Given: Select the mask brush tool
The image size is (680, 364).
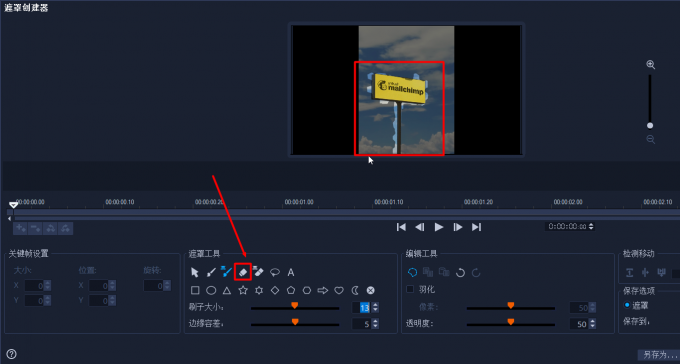Looking at the screenshot, I should coord(211,272).
